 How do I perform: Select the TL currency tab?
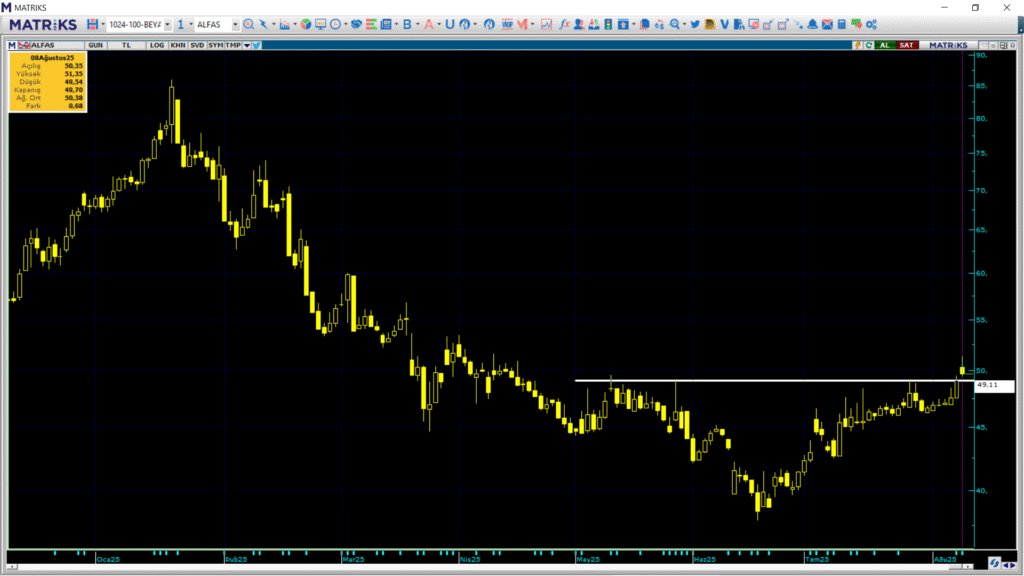pyautogui.click(x=126, y=45)
